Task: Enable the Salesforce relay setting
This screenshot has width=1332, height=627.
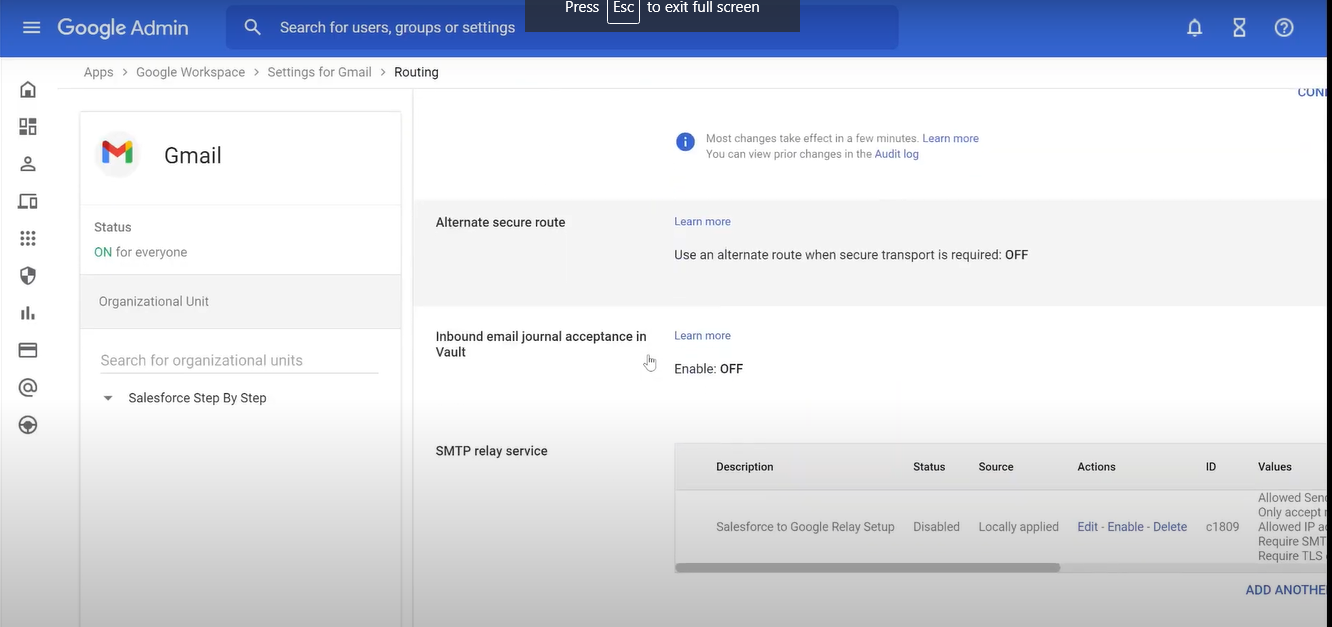Action: pos(1125,527)
